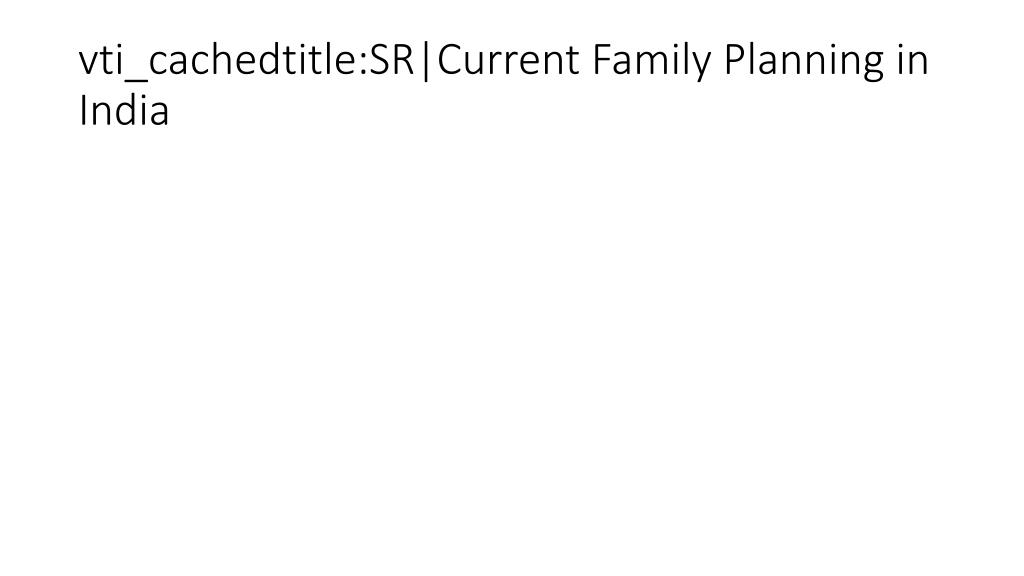
Task: Click the word "Planning" in the title
Action: 803,63
